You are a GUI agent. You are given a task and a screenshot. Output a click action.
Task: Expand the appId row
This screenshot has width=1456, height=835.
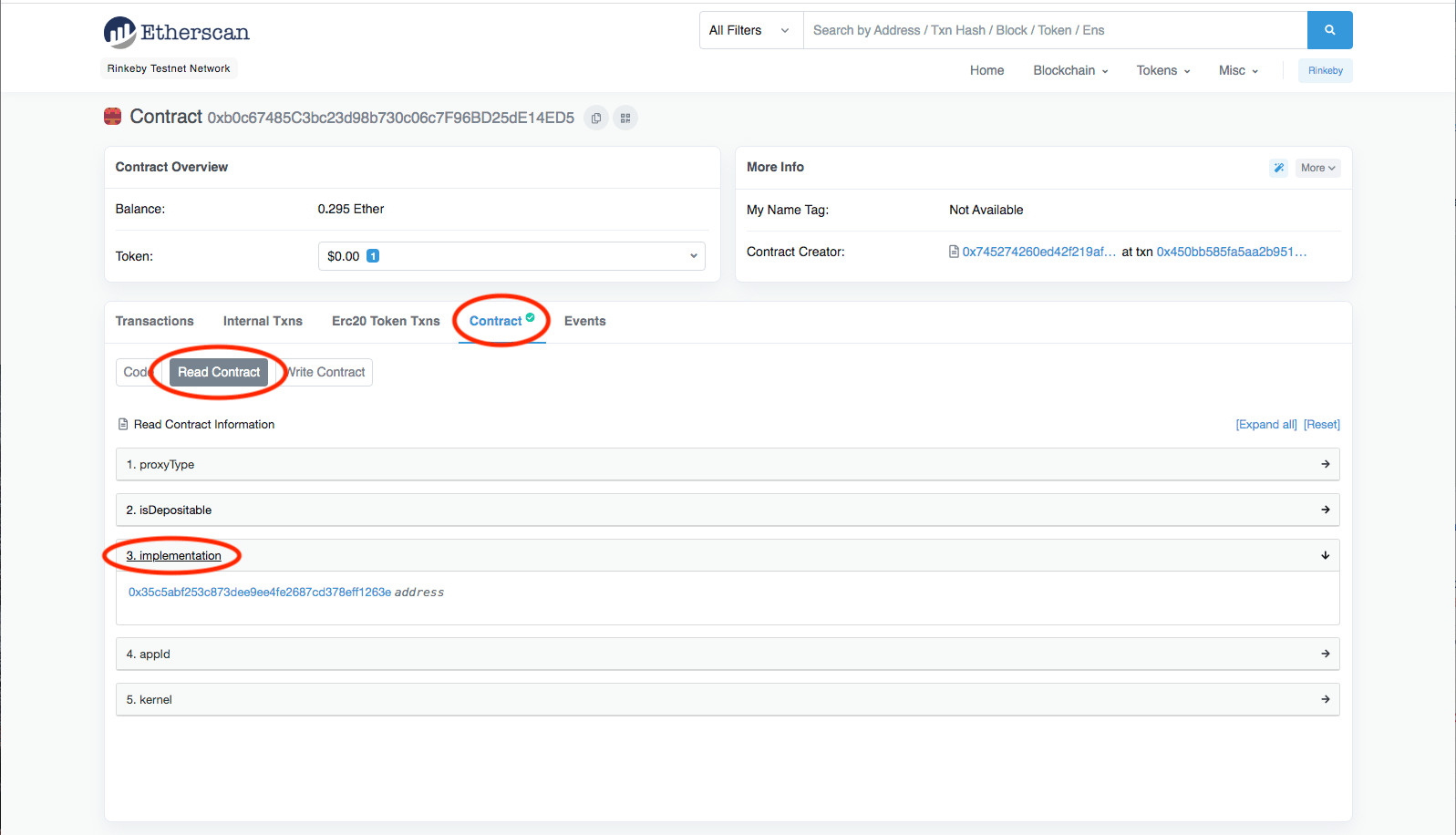[728, 654]
